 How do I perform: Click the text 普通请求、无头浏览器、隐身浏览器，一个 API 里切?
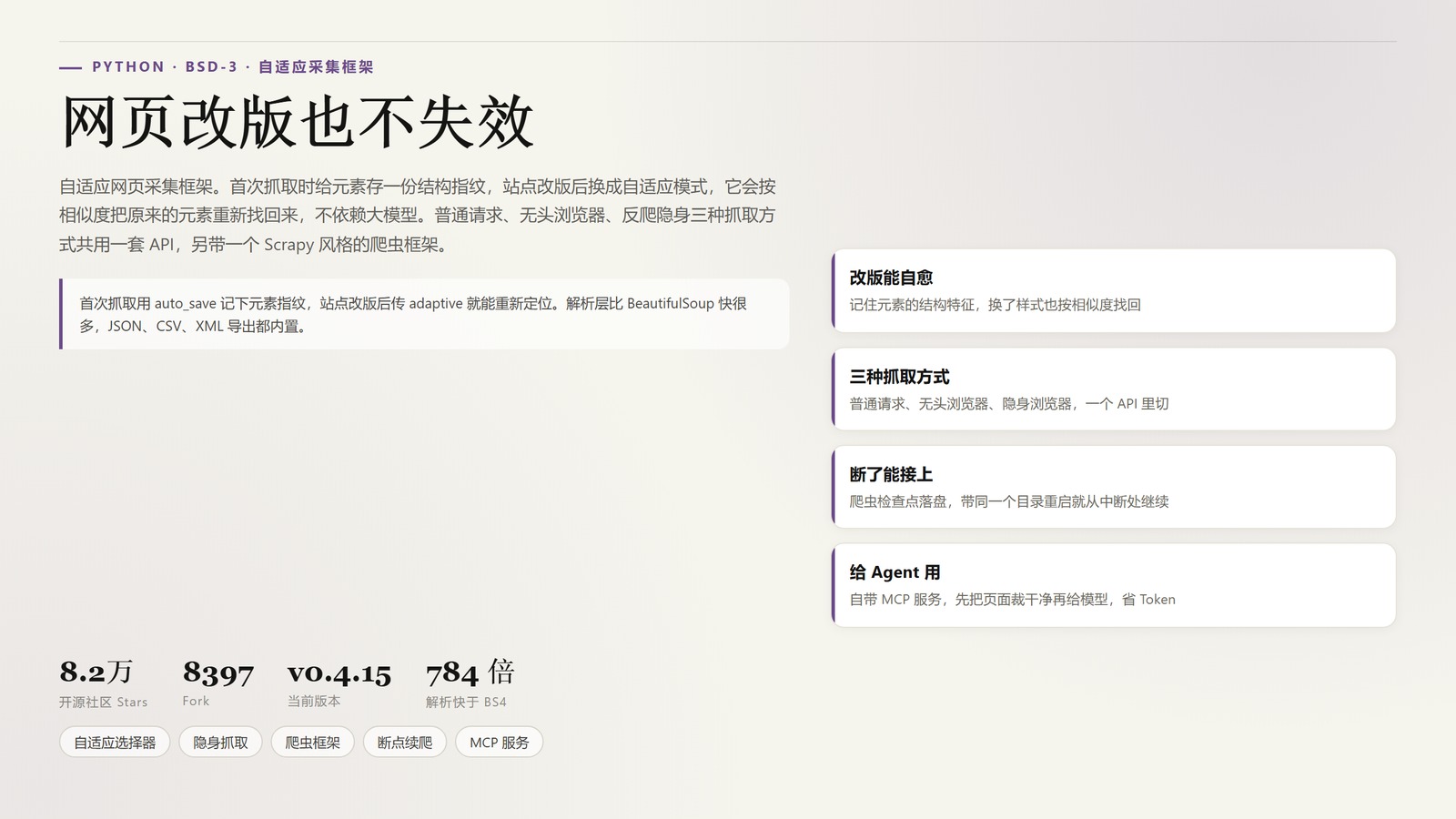(x=1009, y=403)
